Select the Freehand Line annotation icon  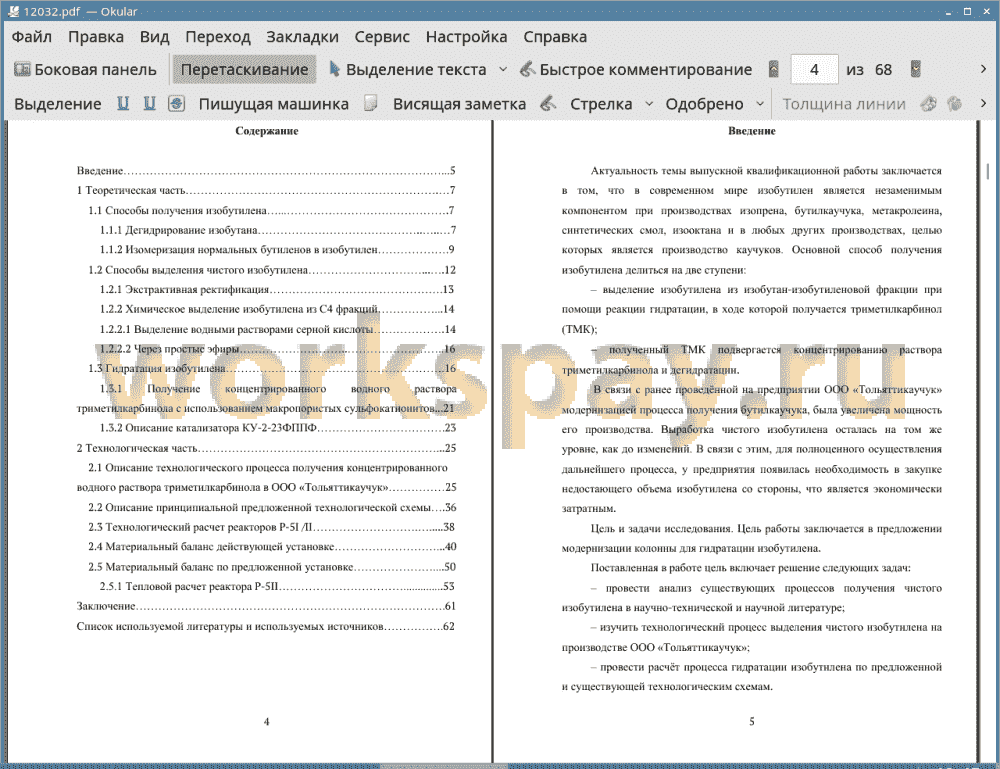(548, 103)
